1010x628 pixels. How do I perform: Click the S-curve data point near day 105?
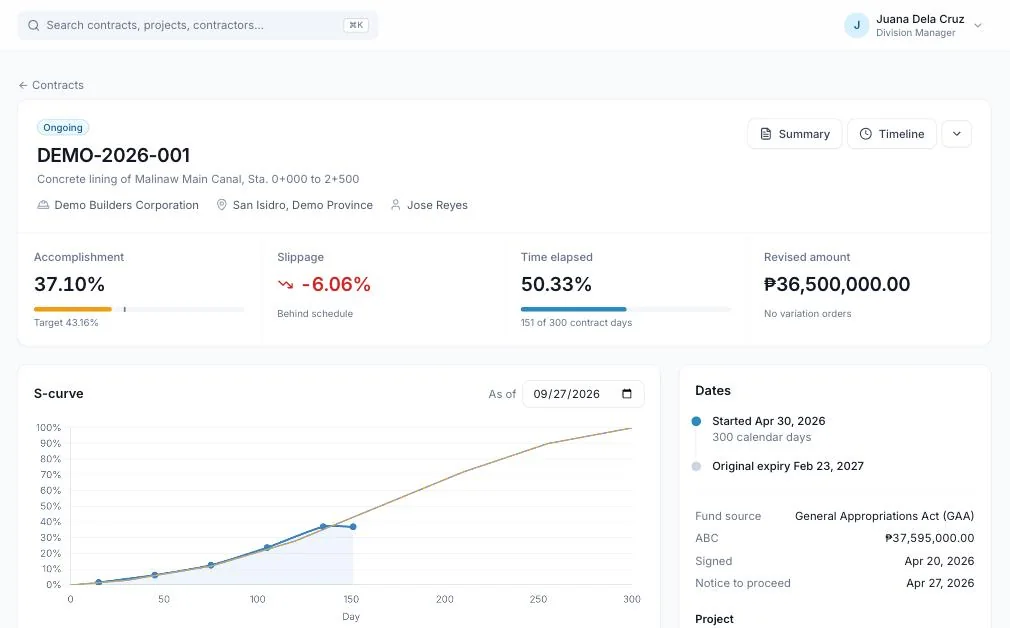coord(267,547)
